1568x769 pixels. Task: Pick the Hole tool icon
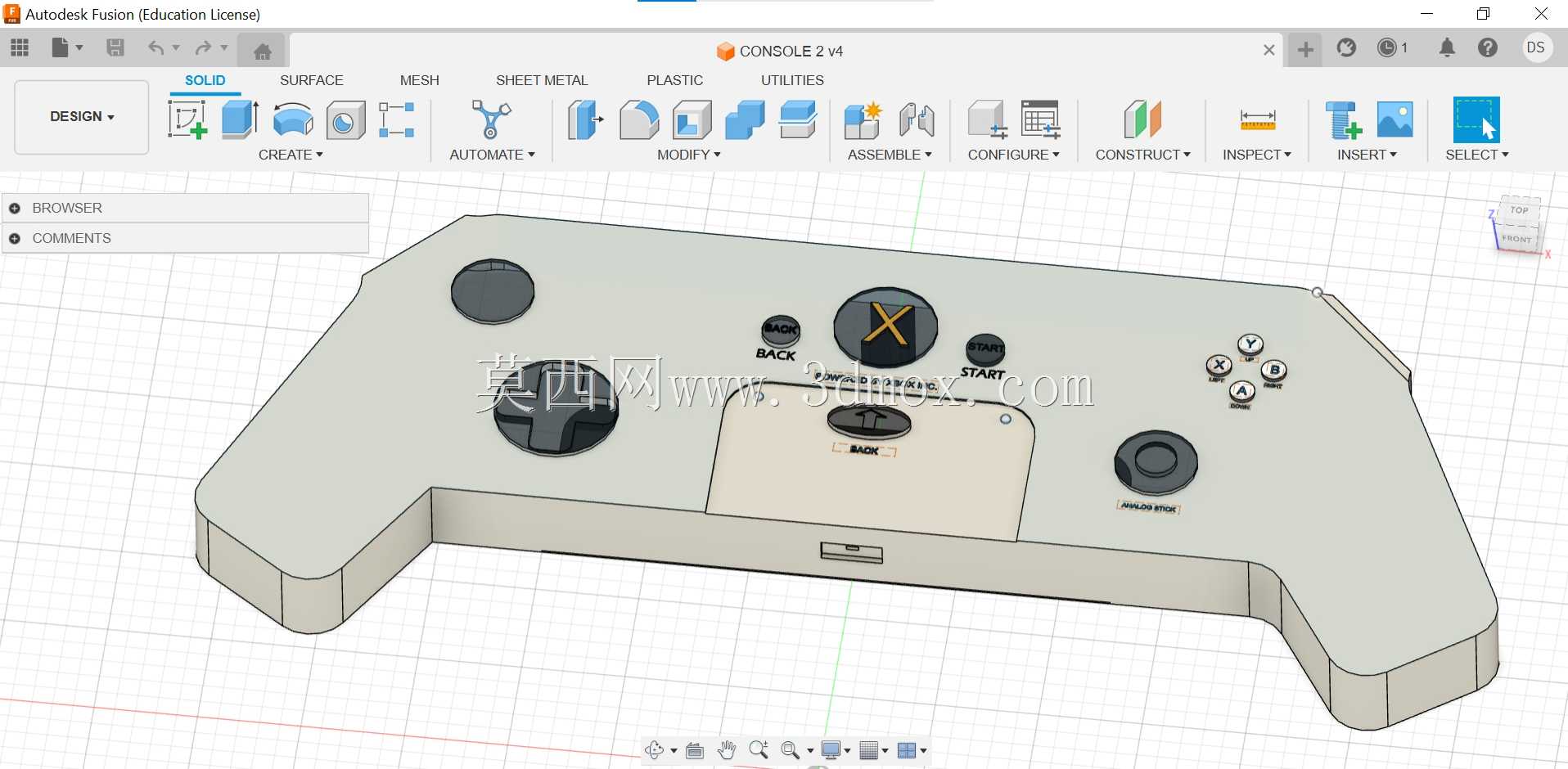(345, 120)
